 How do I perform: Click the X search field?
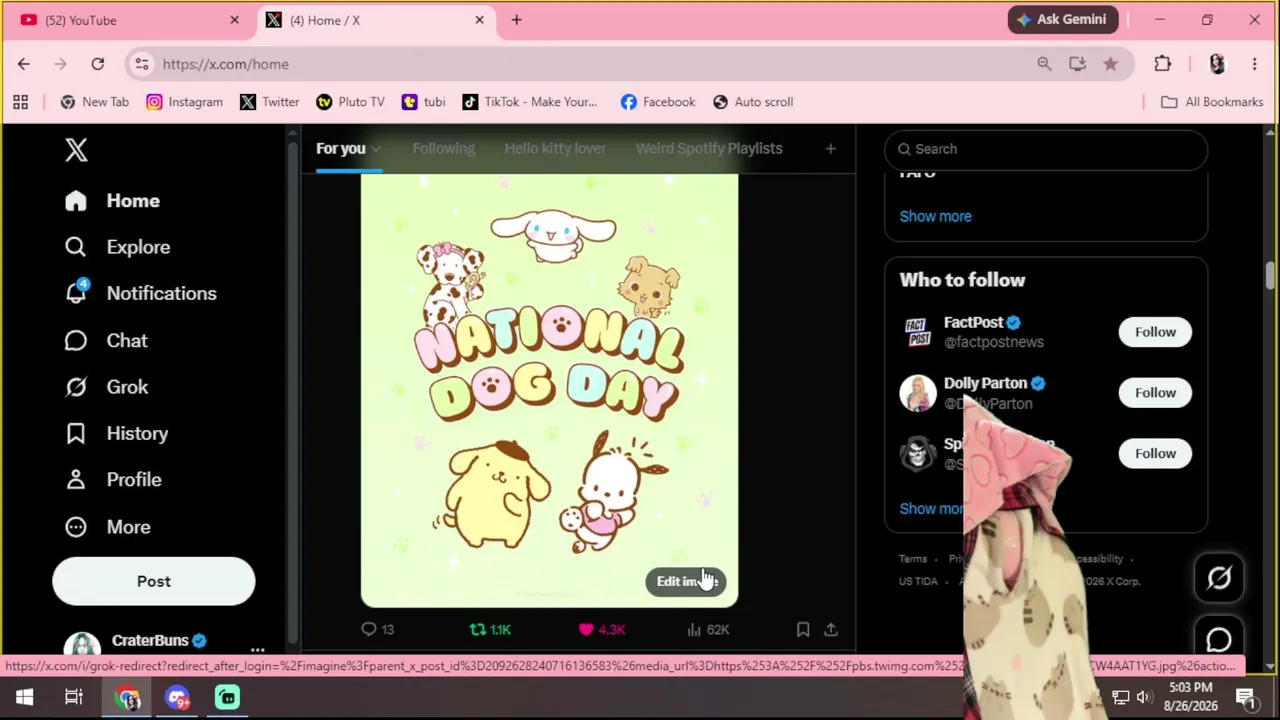pos(1046,149)
